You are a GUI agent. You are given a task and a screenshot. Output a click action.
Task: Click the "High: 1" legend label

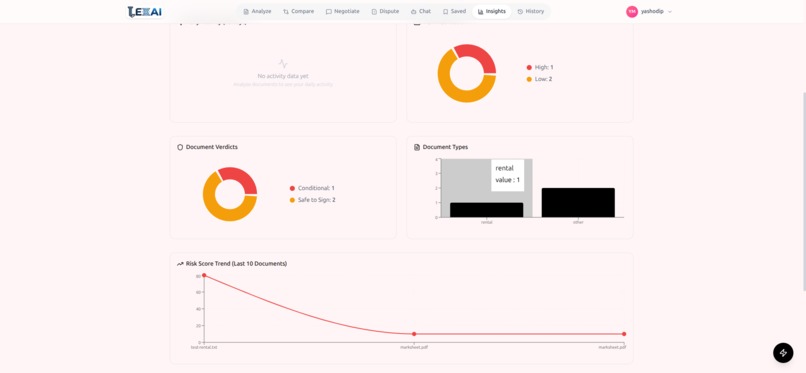544,67
